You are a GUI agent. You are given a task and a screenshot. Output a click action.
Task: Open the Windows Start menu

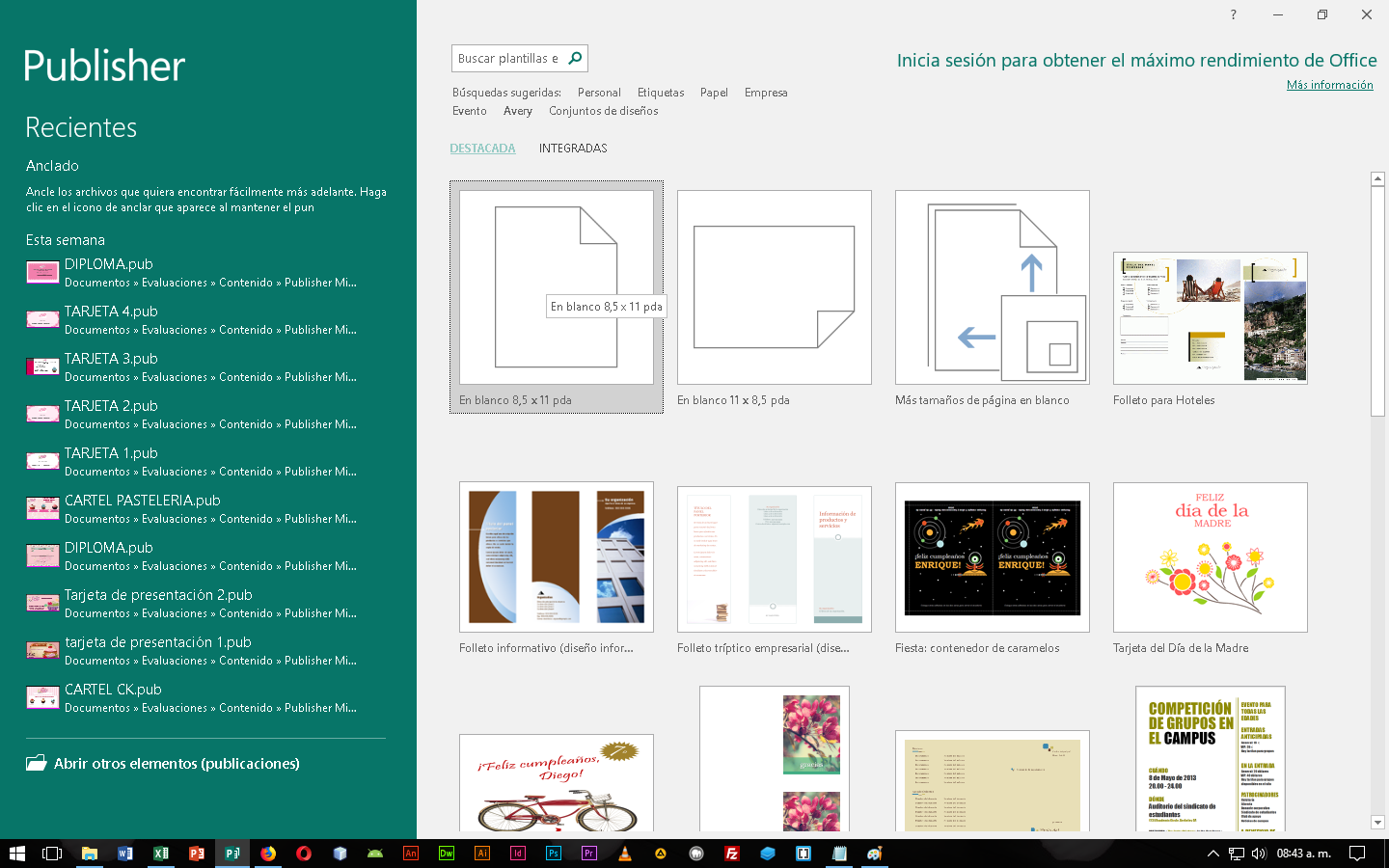(16, 854)
